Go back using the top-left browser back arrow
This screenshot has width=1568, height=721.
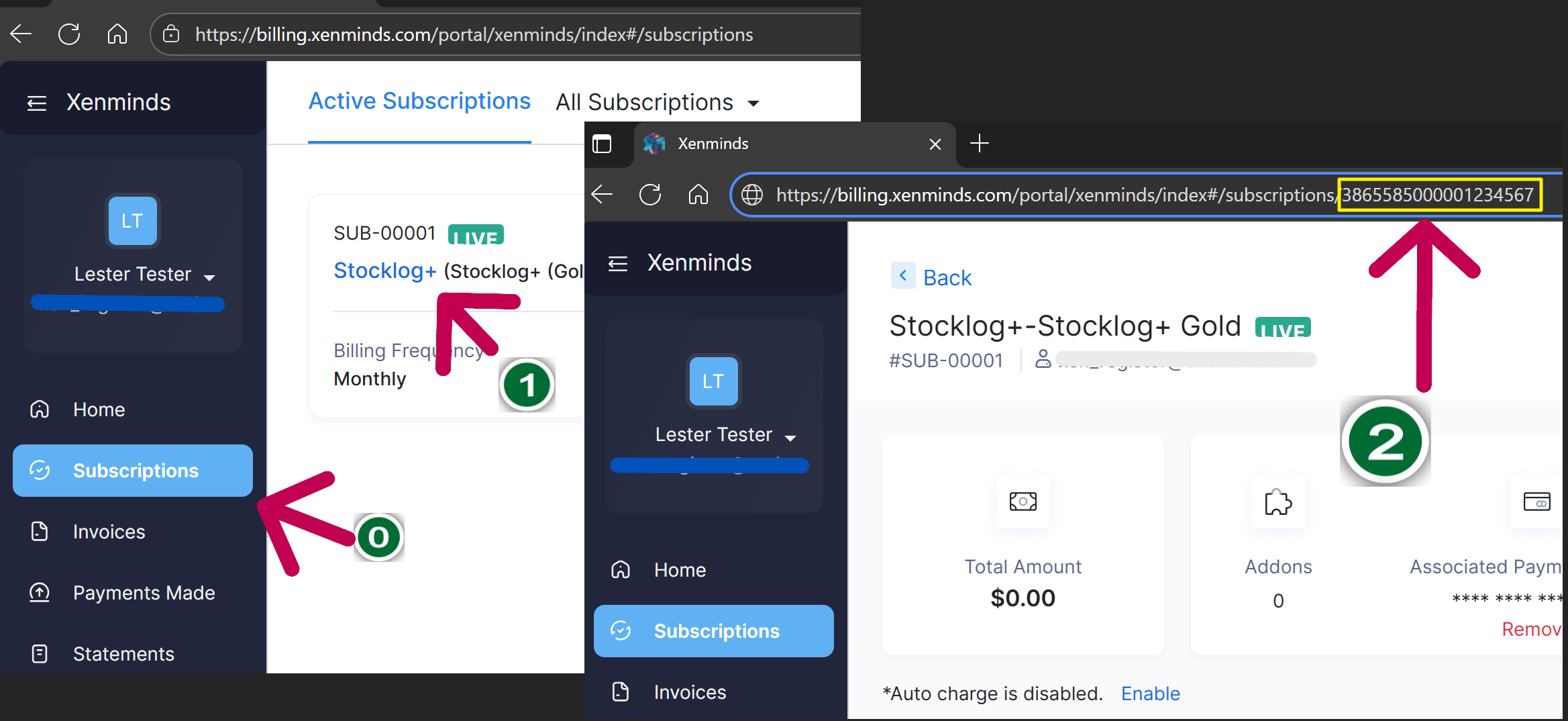tap(21, 34)
